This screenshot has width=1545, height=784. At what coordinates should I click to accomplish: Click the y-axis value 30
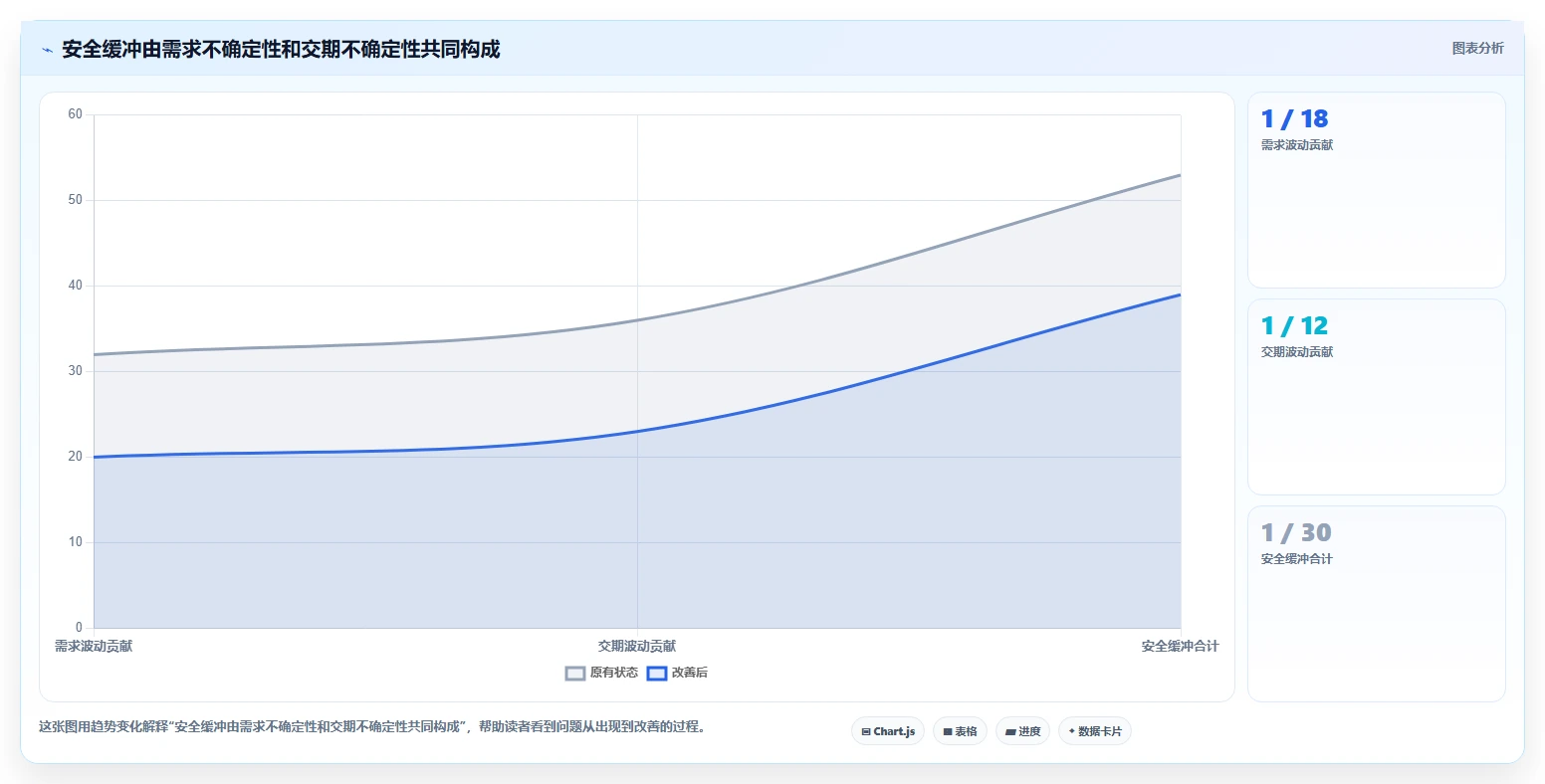coord(76,371)
